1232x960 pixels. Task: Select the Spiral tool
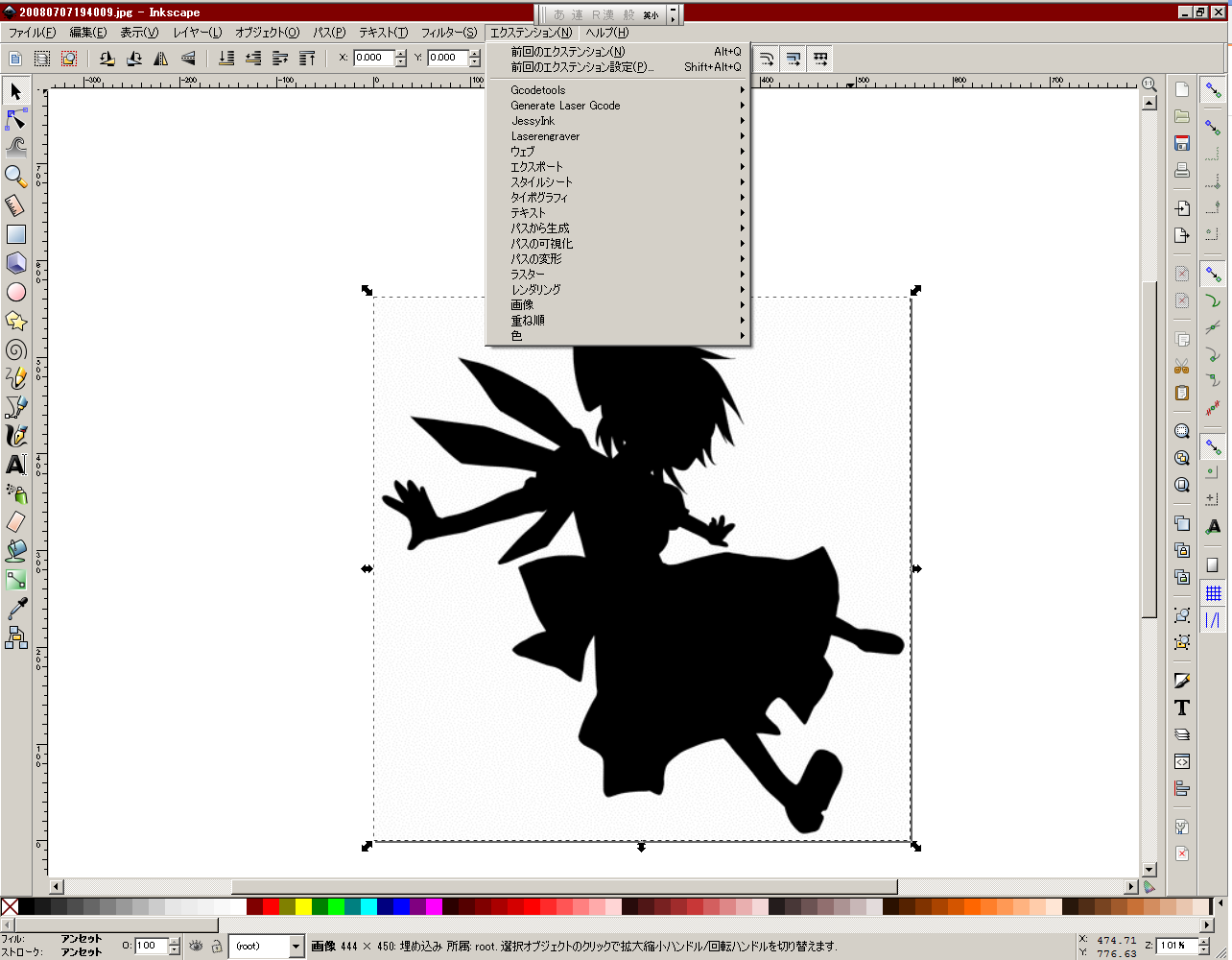coord(15,349)
